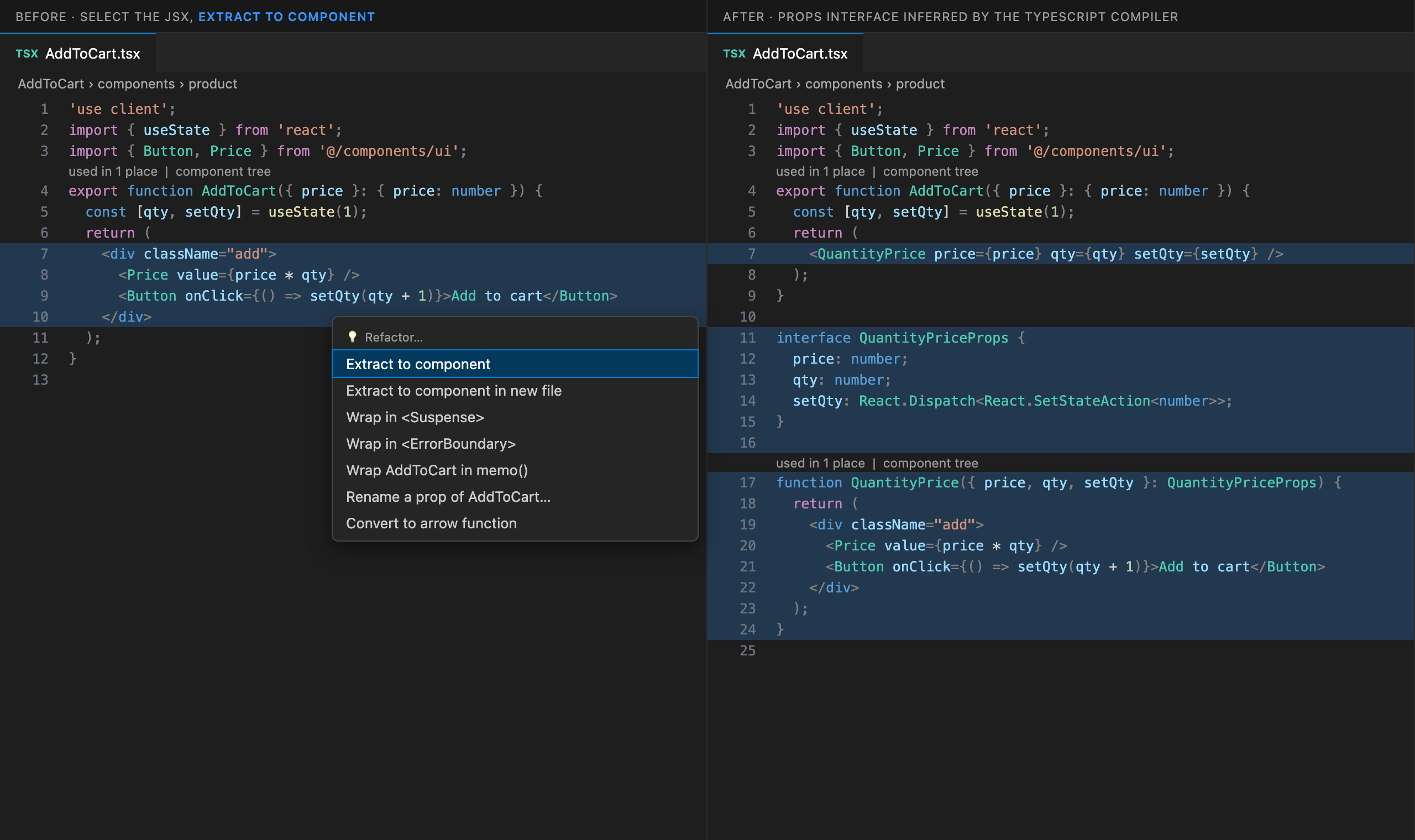Choose 'Convert to arrow function'
The height and width of the screenshot is (840, 1415).
pyautogui.click(x=515, y=523)
